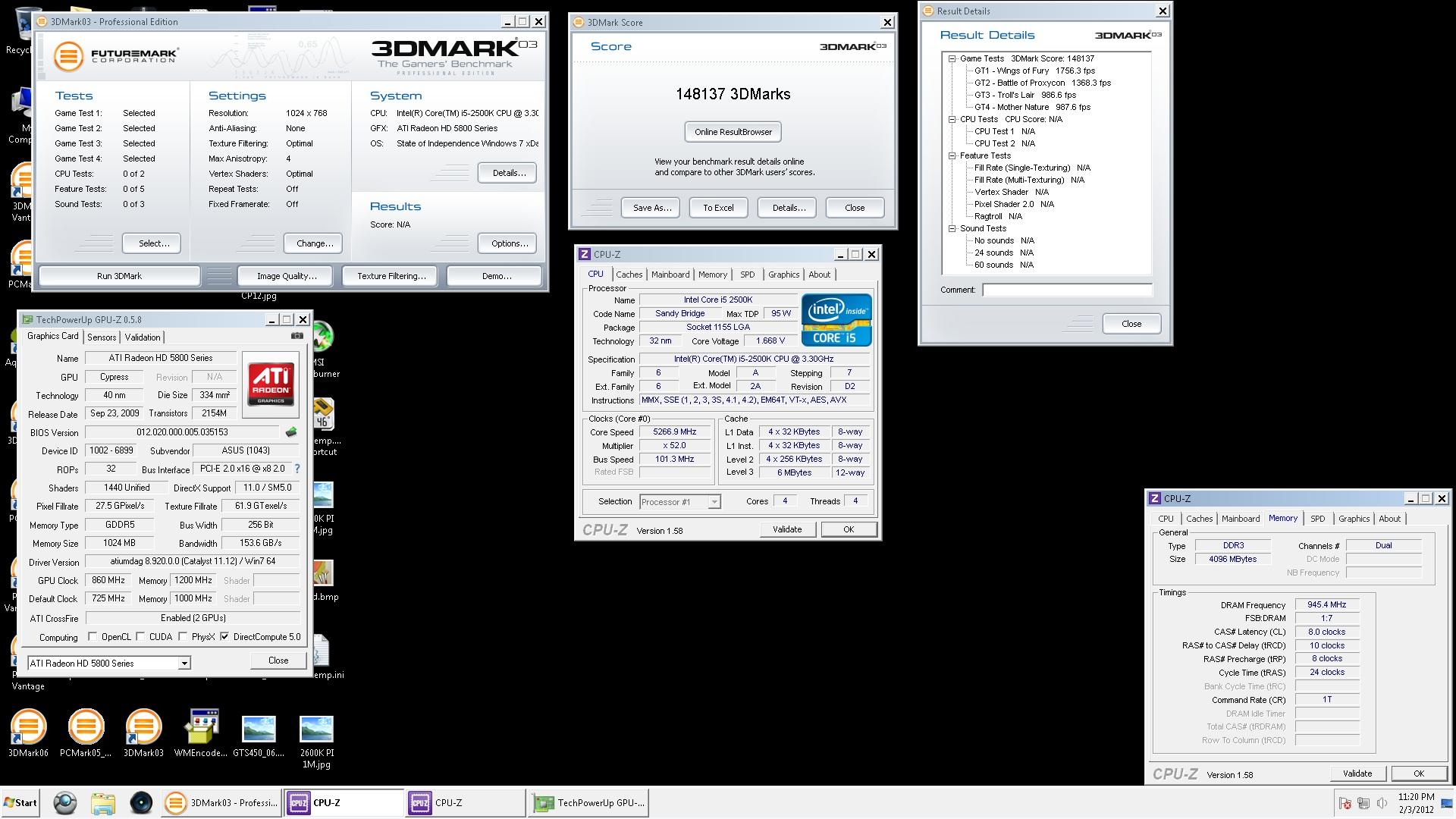The image size is (1456, 819).
Task: Open Caches tab in the CPU-Z processor window
Action: [629, 275]
